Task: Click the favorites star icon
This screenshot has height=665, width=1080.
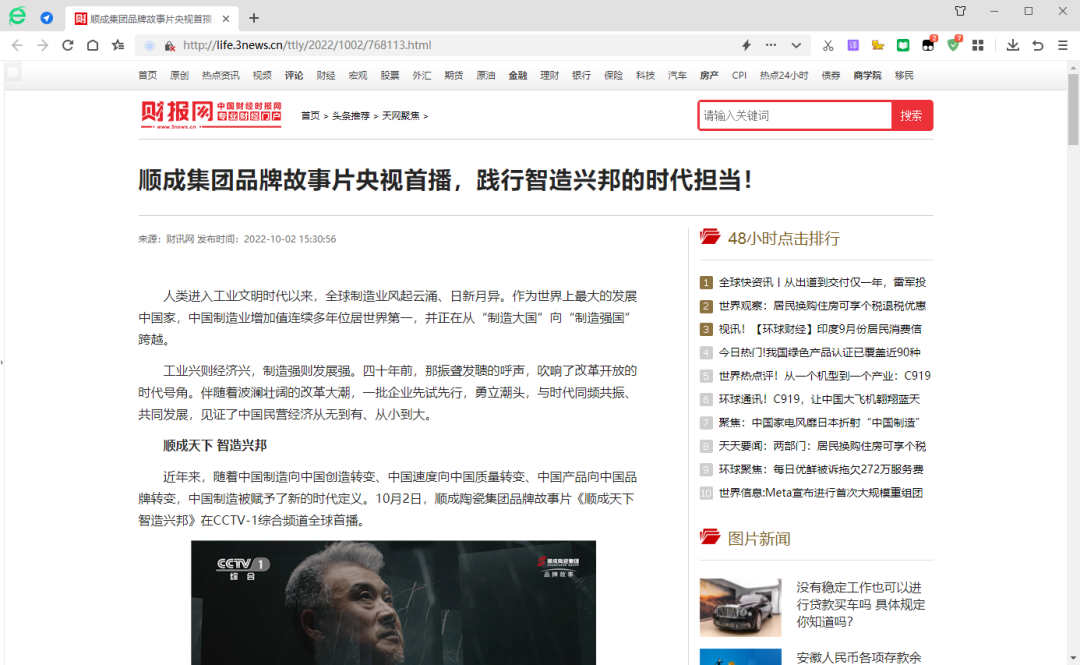Action: coord(118,45)
